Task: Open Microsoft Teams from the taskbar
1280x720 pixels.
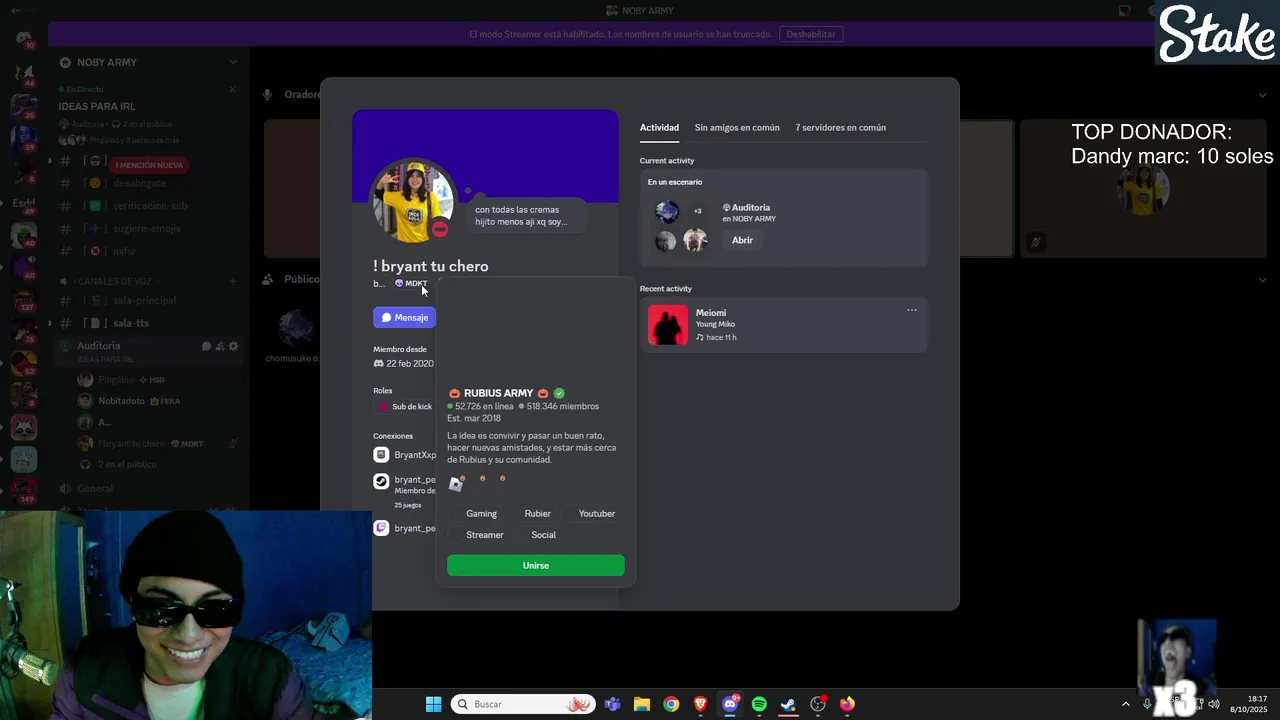Action: 612,704
